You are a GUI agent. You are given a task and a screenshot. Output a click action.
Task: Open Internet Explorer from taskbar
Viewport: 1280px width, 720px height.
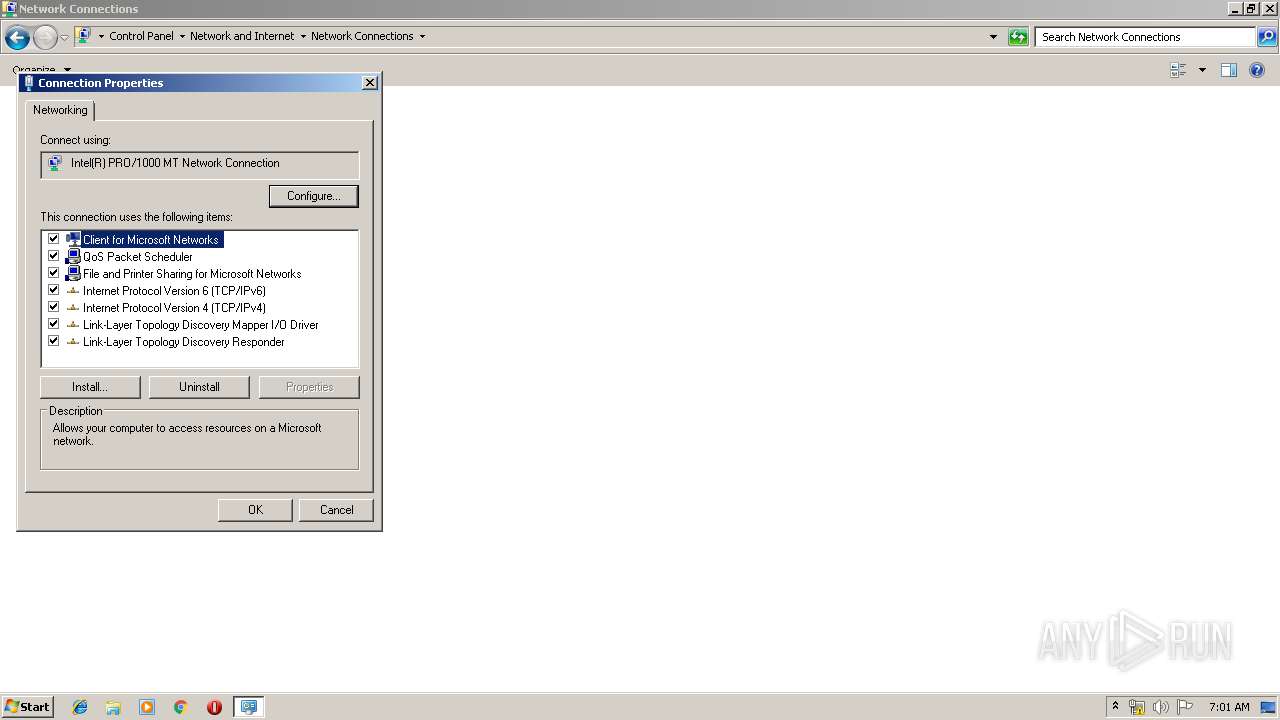pyautogui.click(x=80, y=707)
